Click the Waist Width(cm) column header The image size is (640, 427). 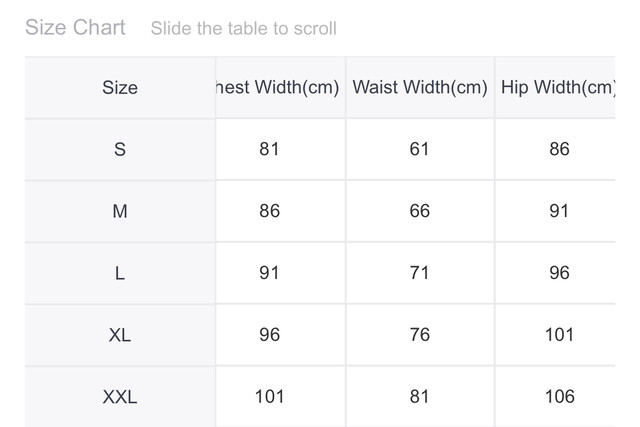[x=420, y=88]
